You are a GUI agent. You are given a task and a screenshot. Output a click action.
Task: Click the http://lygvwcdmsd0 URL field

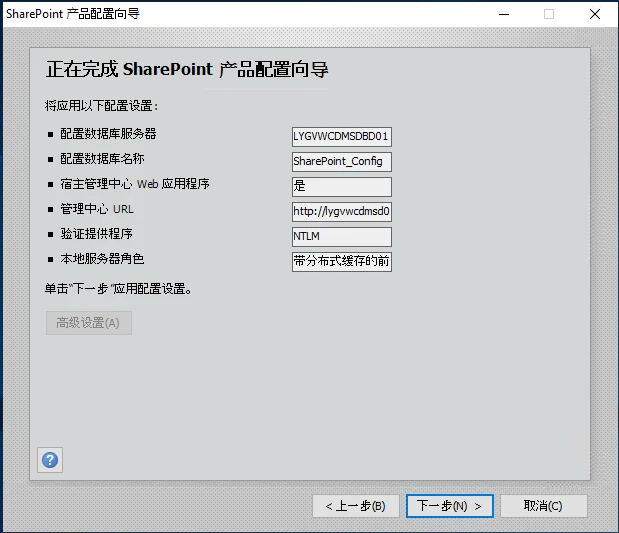click(x=342, y=212)
